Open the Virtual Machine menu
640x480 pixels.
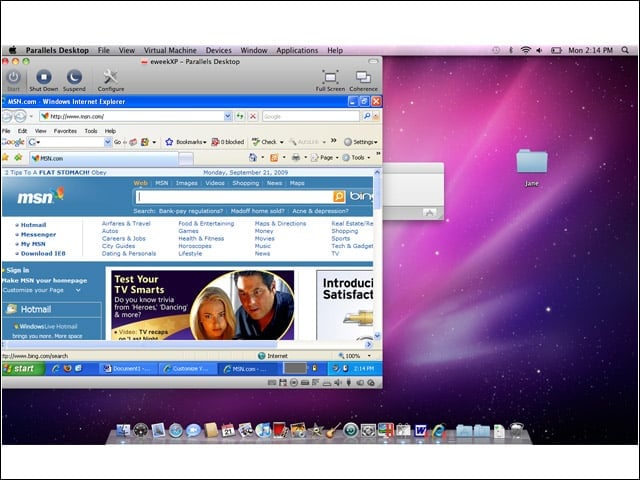[x=170, y=50]
